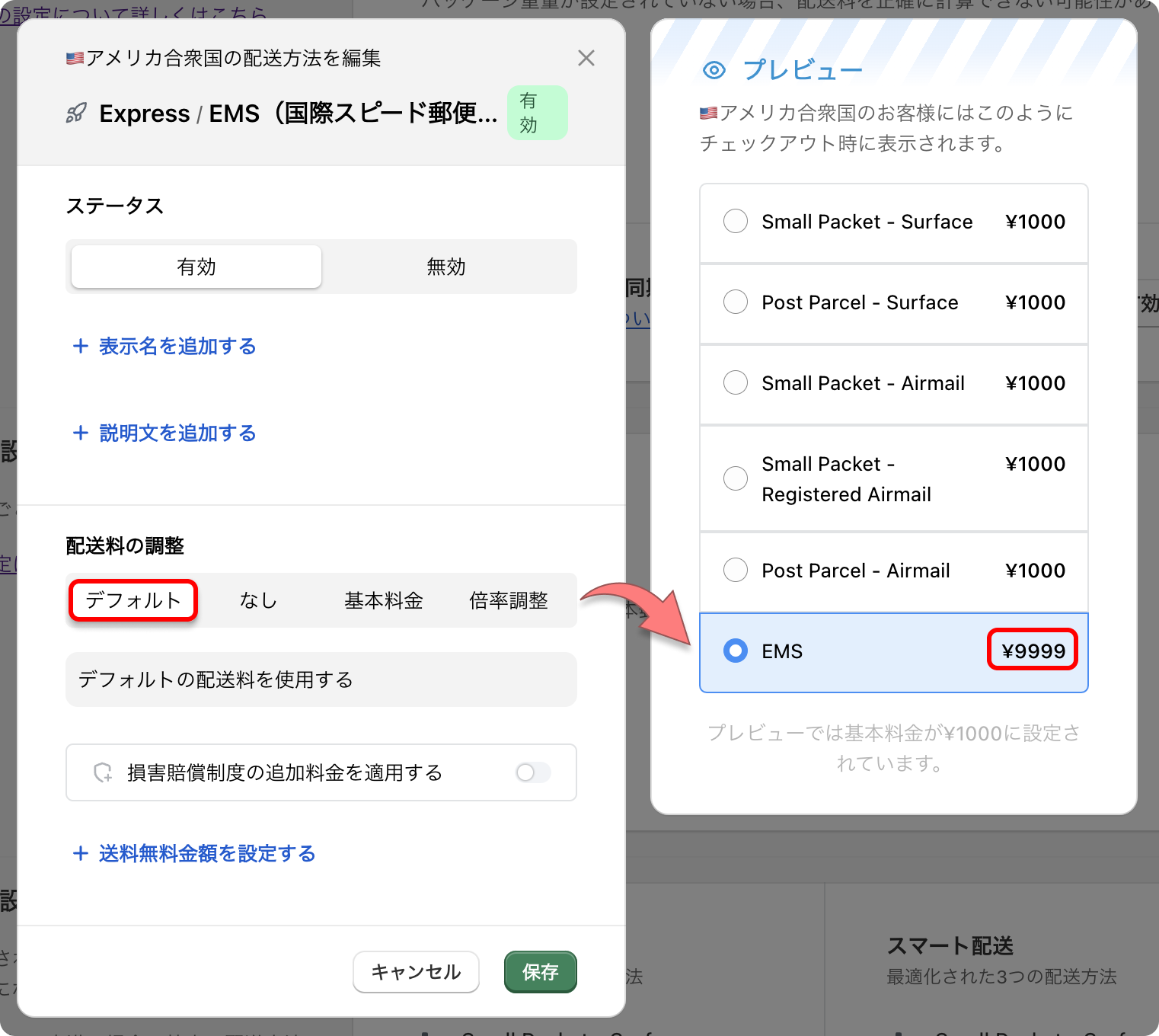Choose Post Parcel - Airmail radio option
1159x1036 pixels.
(x=736, y=571)
